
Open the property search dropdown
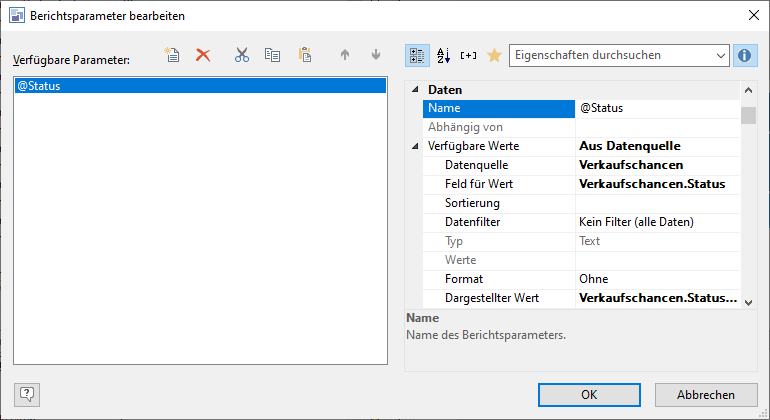721,55
